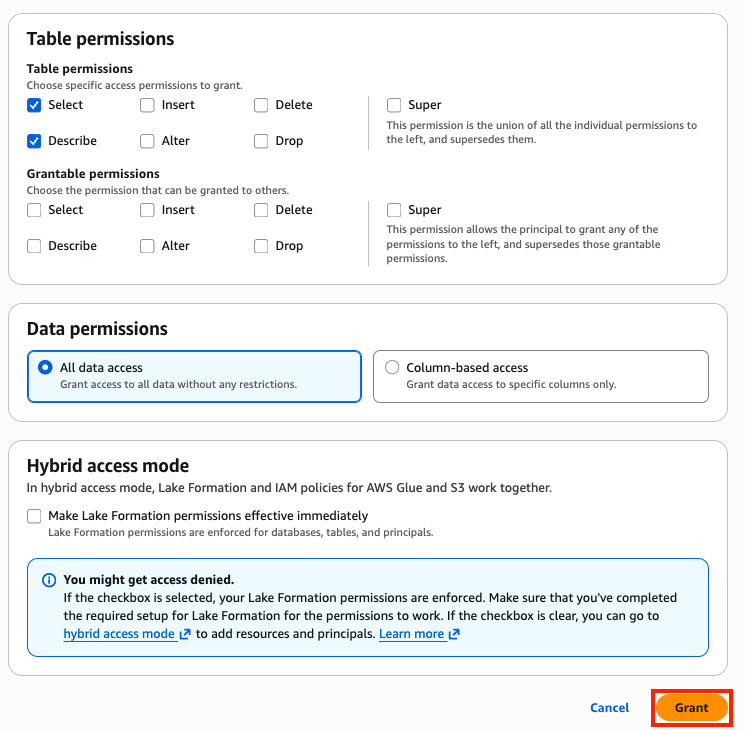Click external link icon beside hybrid access mode
The width and height of the screenshot is (745, 731).
[x=185, y=634]
